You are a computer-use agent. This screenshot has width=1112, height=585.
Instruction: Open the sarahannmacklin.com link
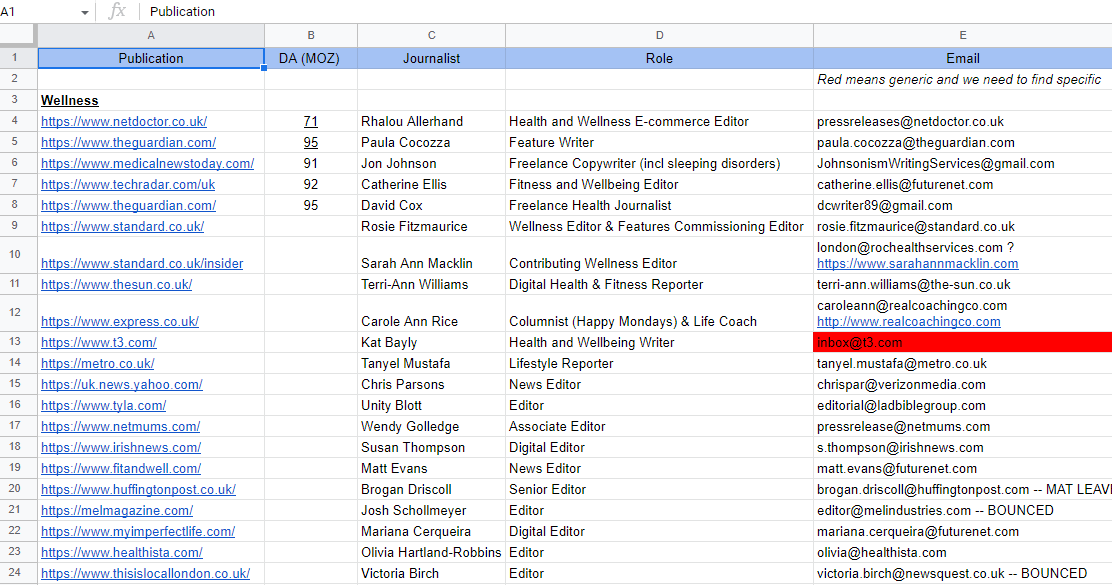pyautogui.click(x=918, y=263)
